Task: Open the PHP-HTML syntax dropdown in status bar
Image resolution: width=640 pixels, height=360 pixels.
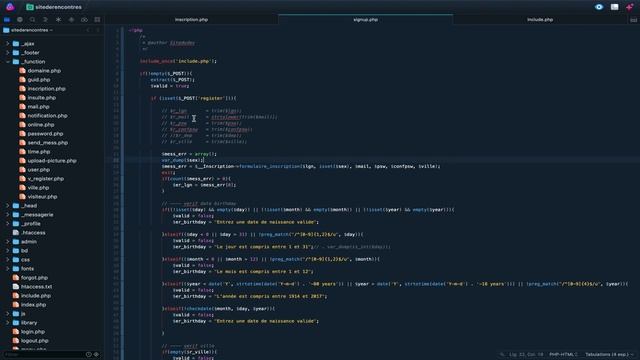Action: (563, 354)
